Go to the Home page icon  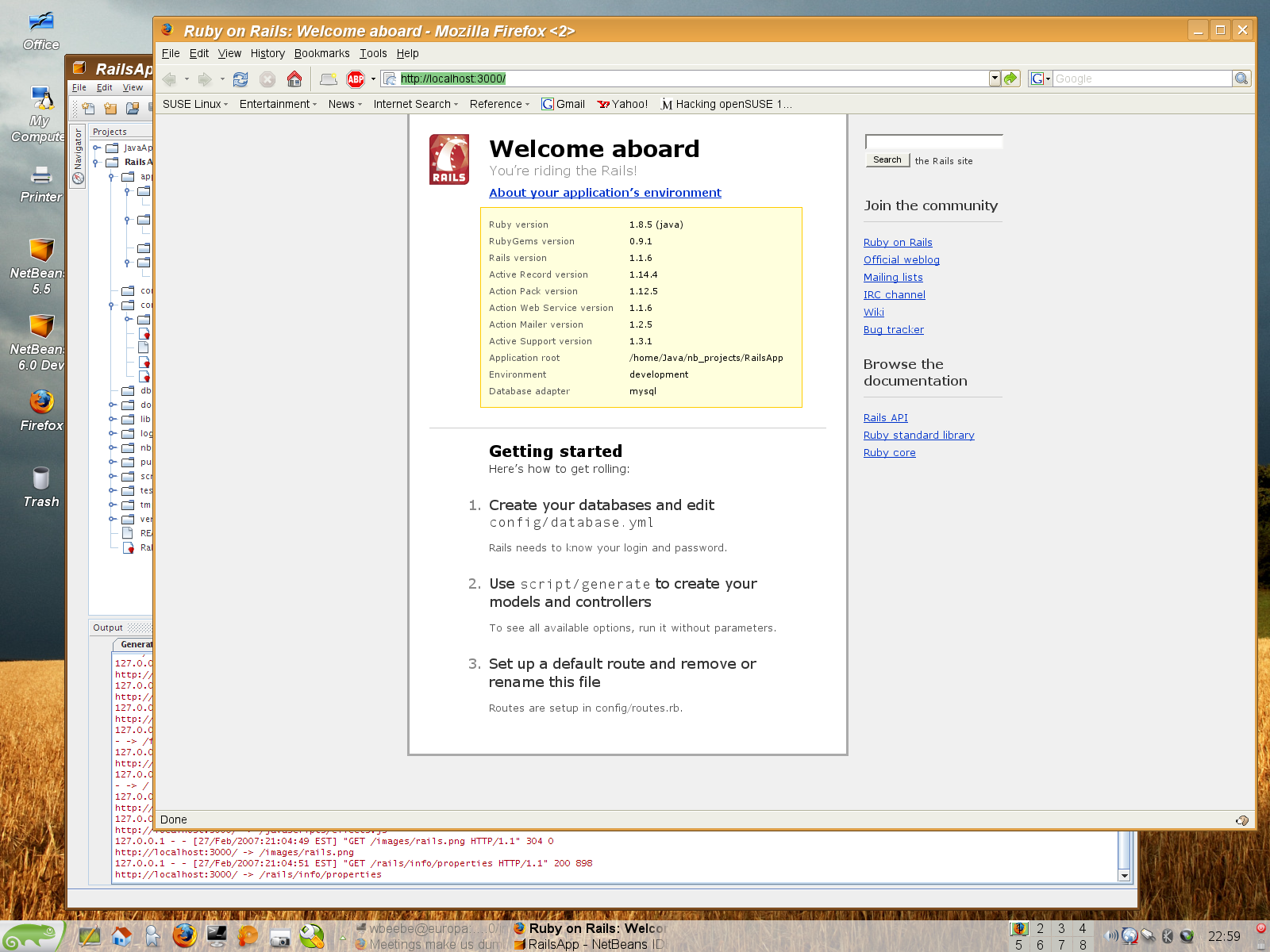click(294, 79)
